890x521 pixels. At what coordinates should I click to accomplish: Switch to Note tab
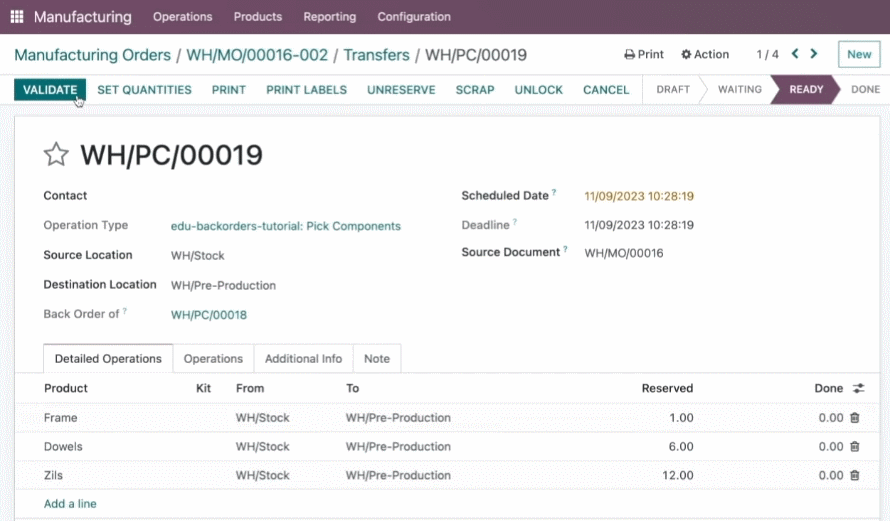pyautogui.click(x=377, y=359)
